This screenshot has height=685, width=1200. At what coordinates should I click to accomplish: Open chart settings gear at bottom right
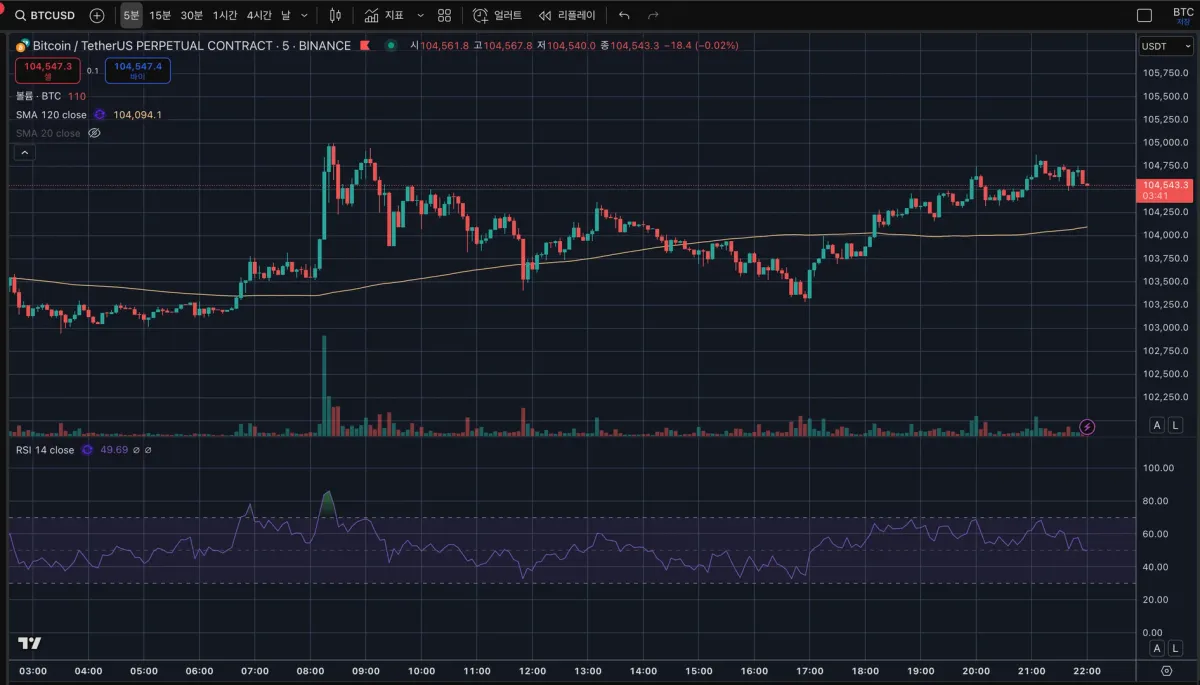click(x=1166, y=670)
